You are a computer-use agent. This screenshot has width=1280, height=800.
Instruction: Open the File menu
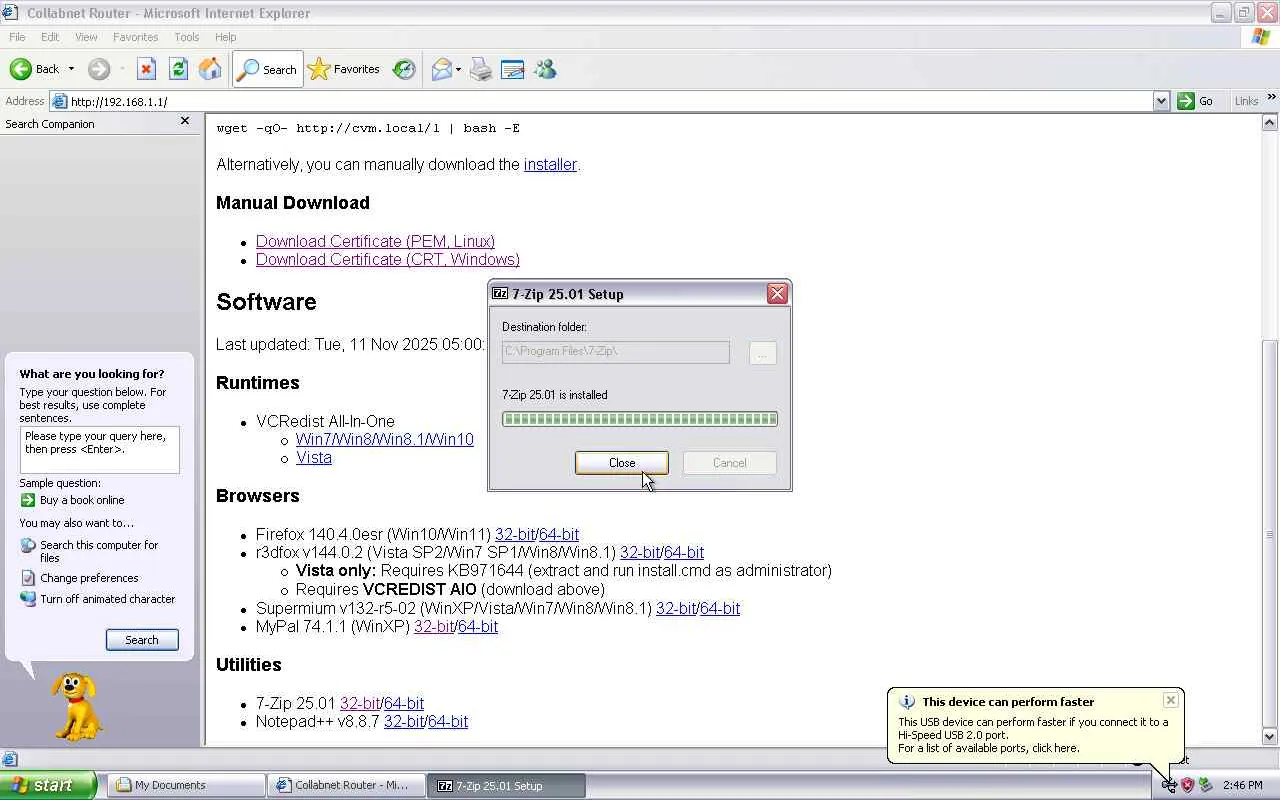17,37
